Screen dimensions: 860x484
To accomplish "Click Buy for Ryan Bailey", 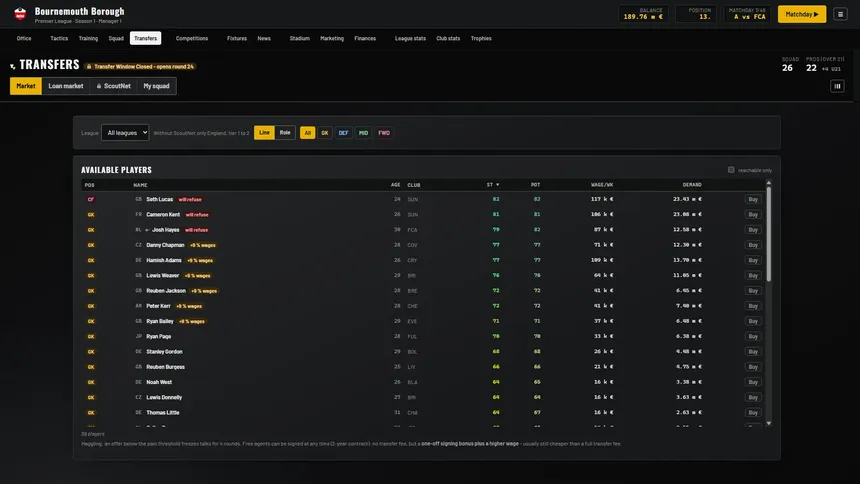I will coord(753,321).
